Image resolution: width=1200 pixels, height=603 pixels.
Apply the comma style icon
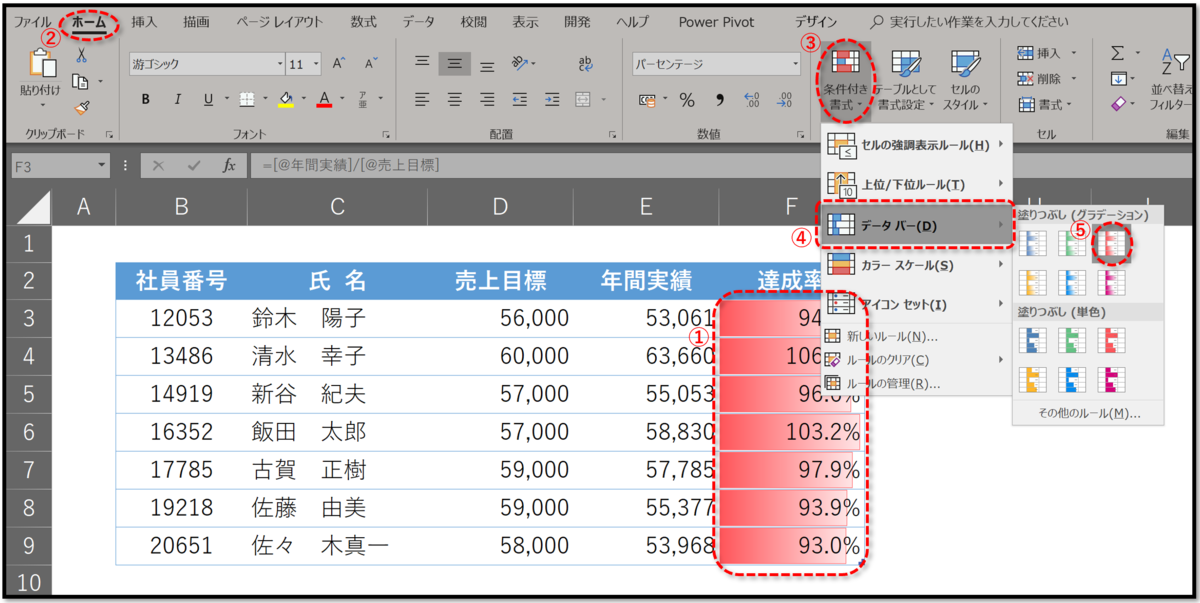point(719,98)
